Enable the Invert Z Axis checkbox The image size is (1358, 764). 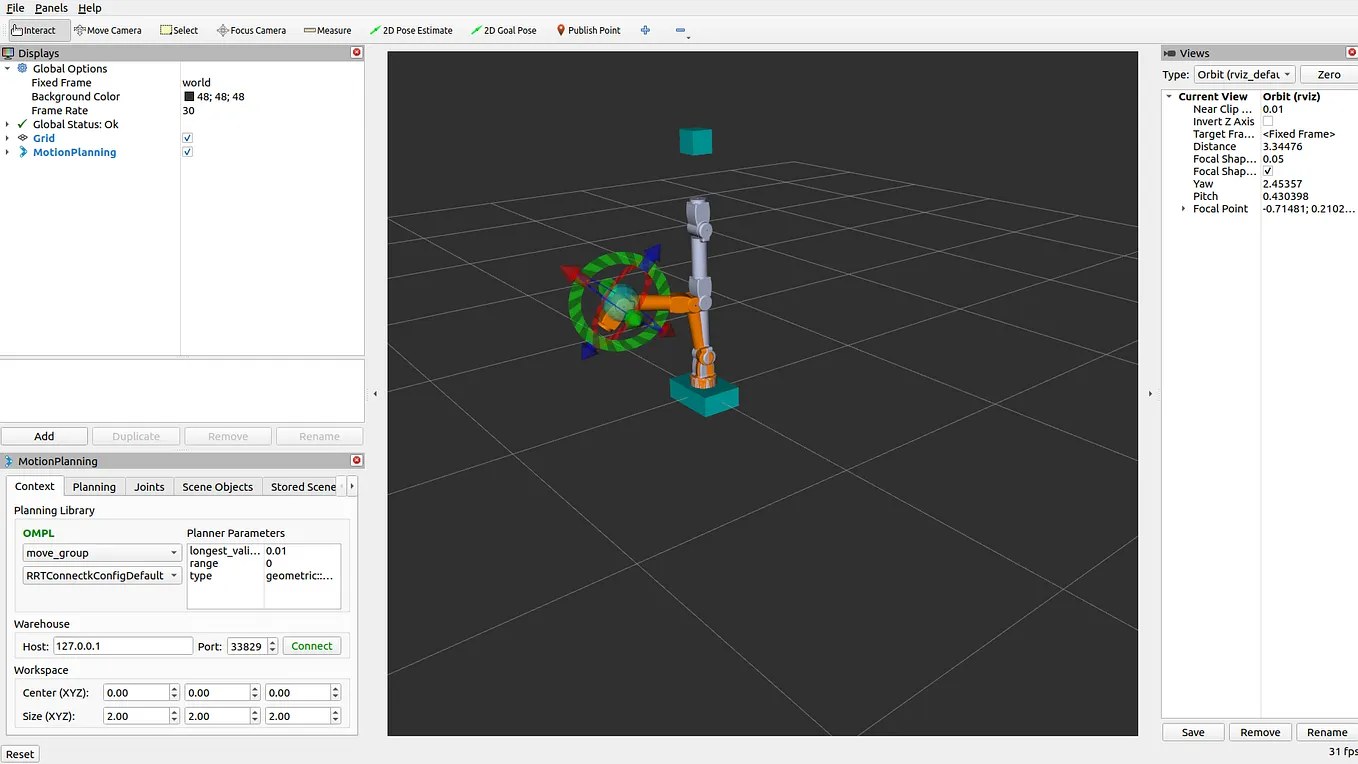[x=1268, y=121]
